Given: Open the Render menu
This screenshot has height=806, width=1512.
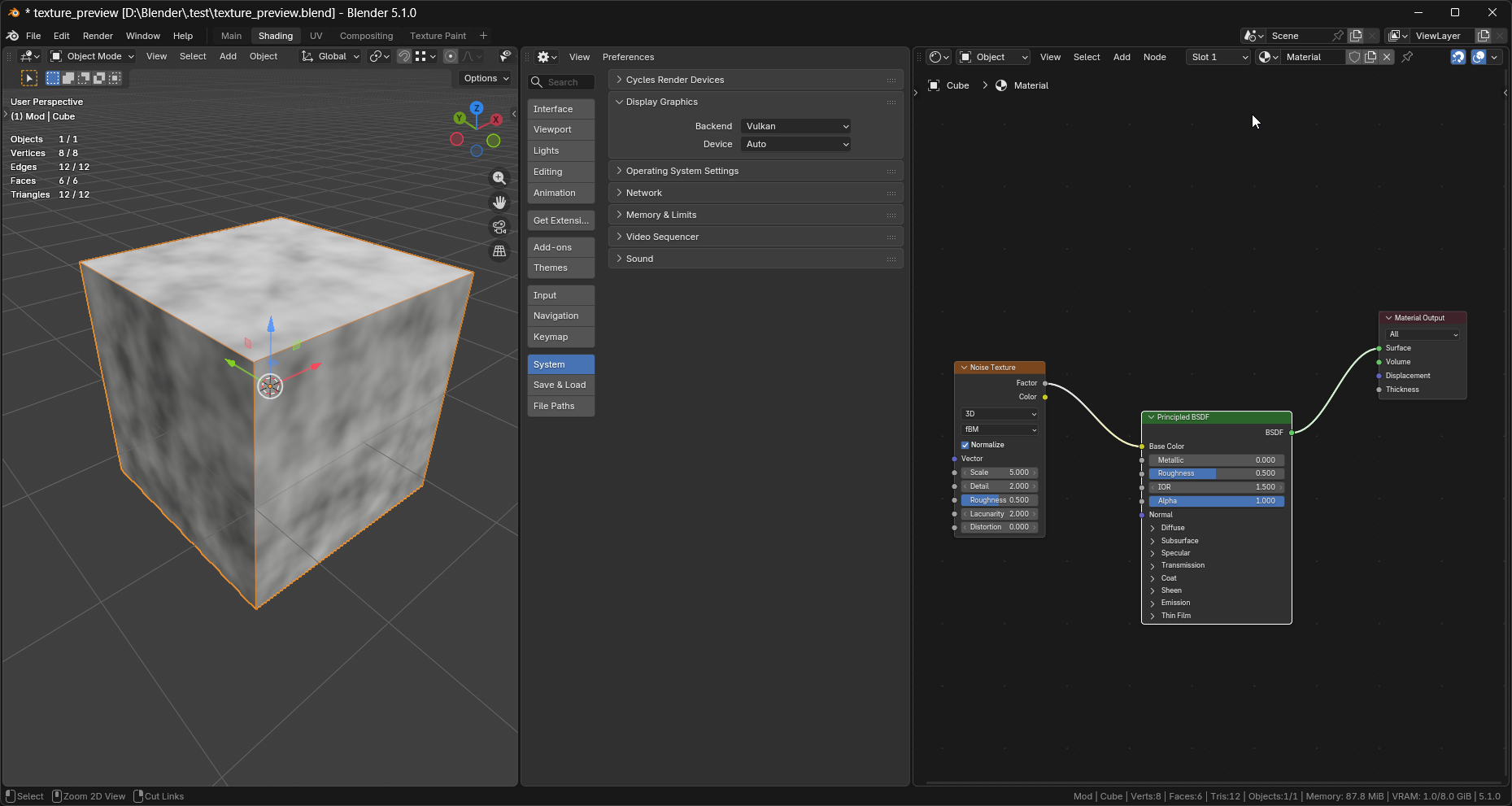Looking at the screenshot, I should click(98, 36).
